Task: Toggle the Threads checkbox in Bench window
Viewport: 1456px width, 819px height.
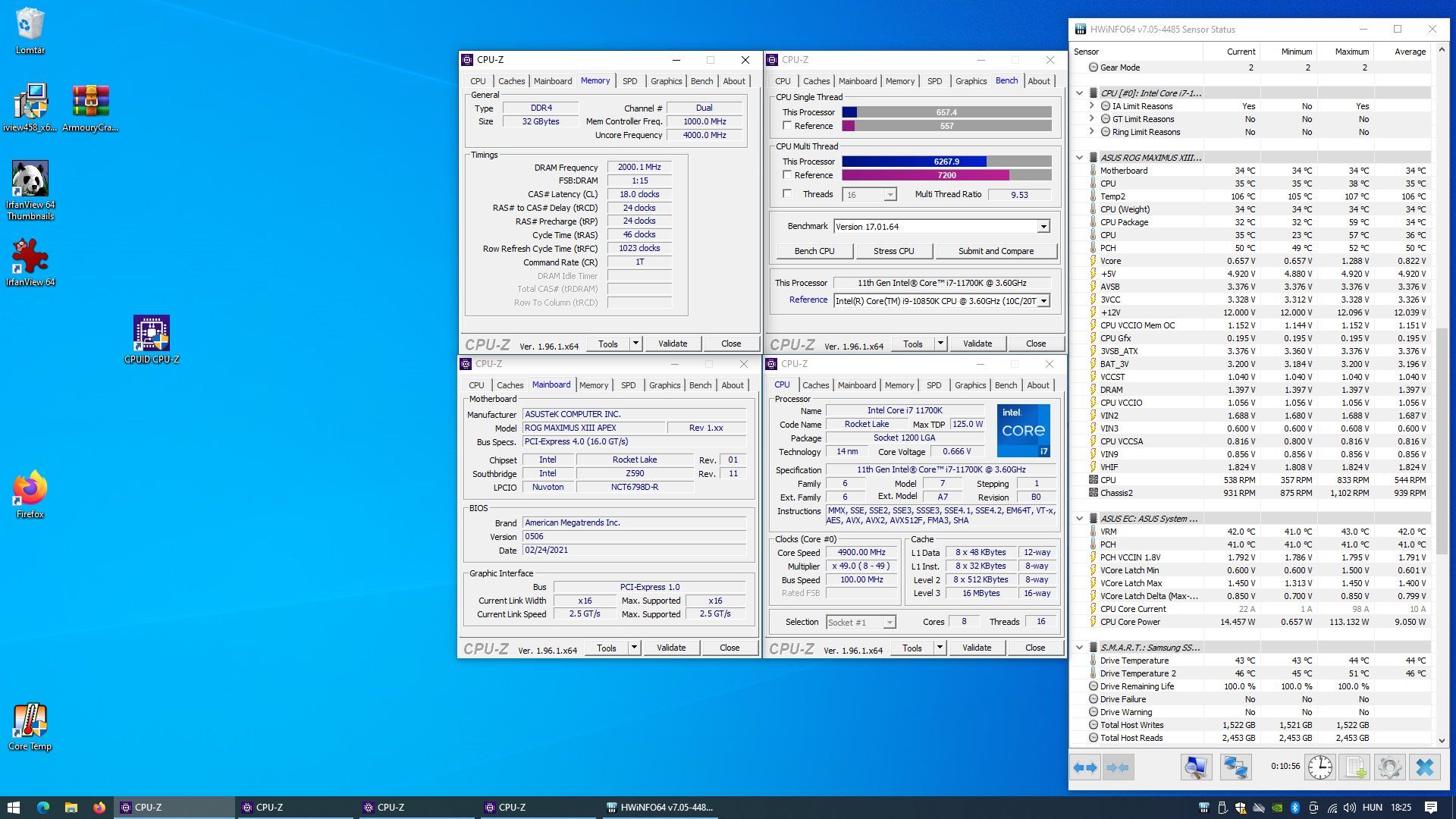Action: pyautogui.click(x=787, y=194)
